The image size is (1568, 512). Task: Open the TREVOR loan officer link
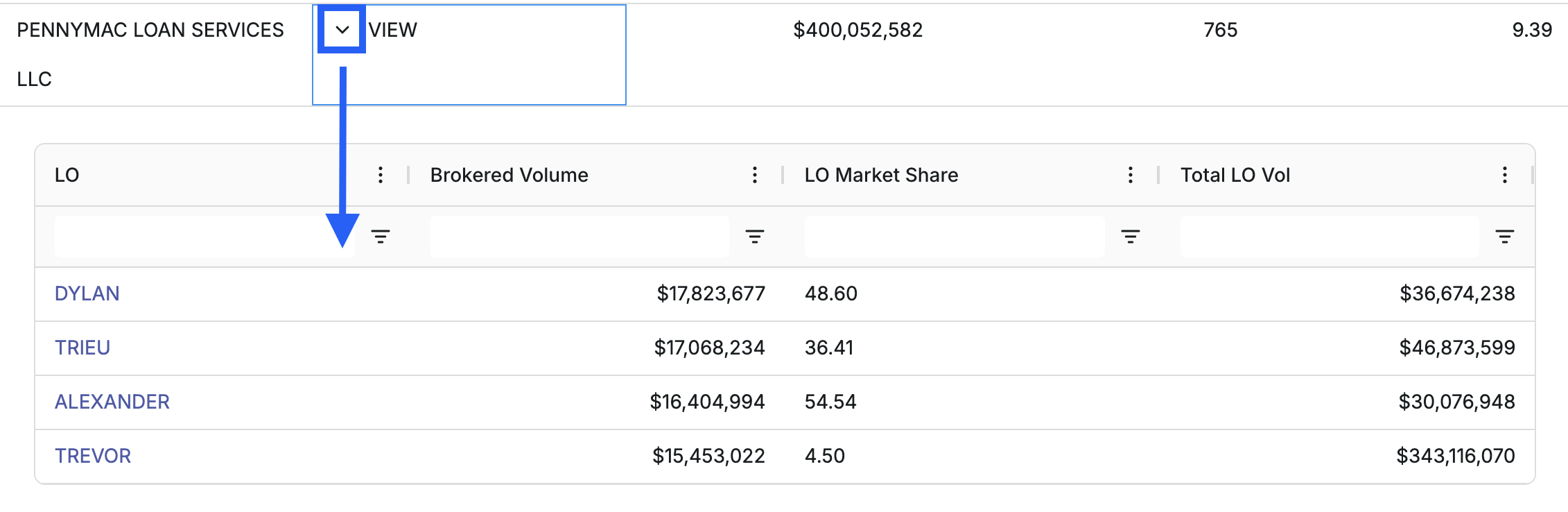click(93, 456)
